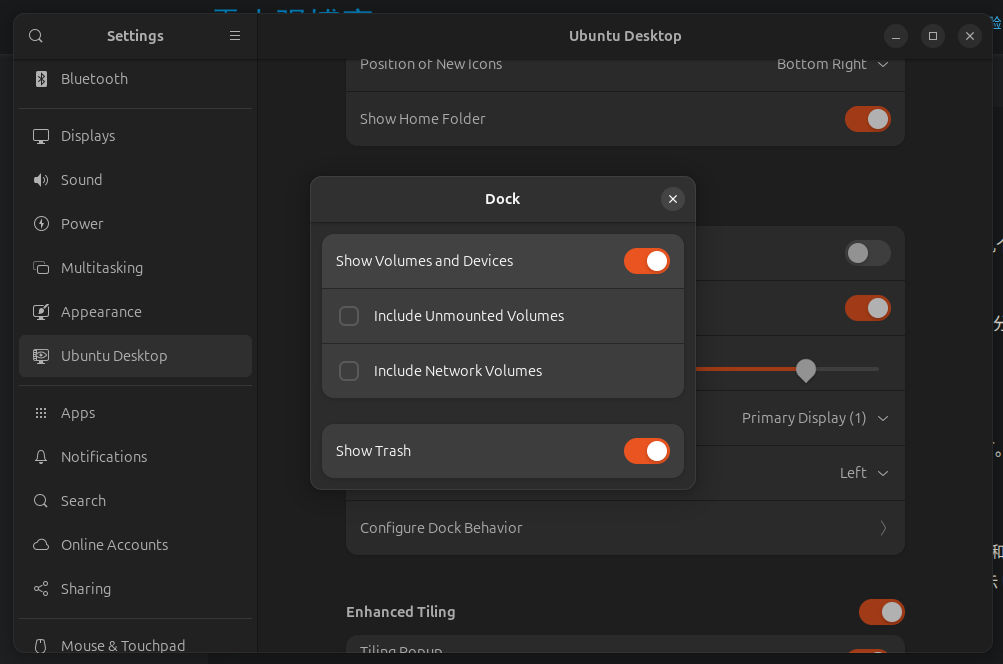This screenshot has height=664, width=1003.
Task: Check Include Network Volumes checkbox
Action: [349, 371]
